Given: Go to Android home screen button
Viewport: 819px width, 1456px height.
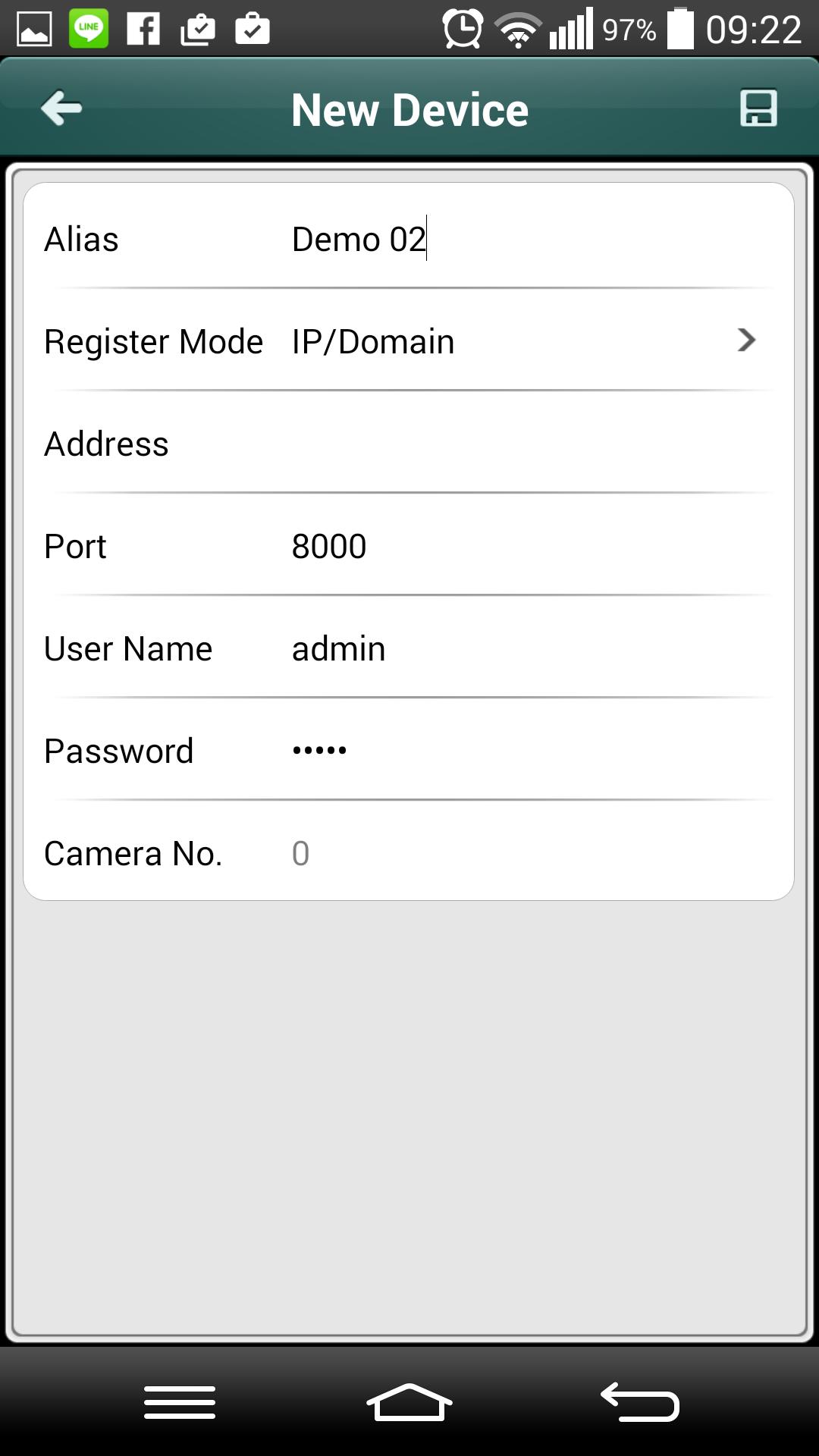Looking at the screenshot, I should (409, 1402).
